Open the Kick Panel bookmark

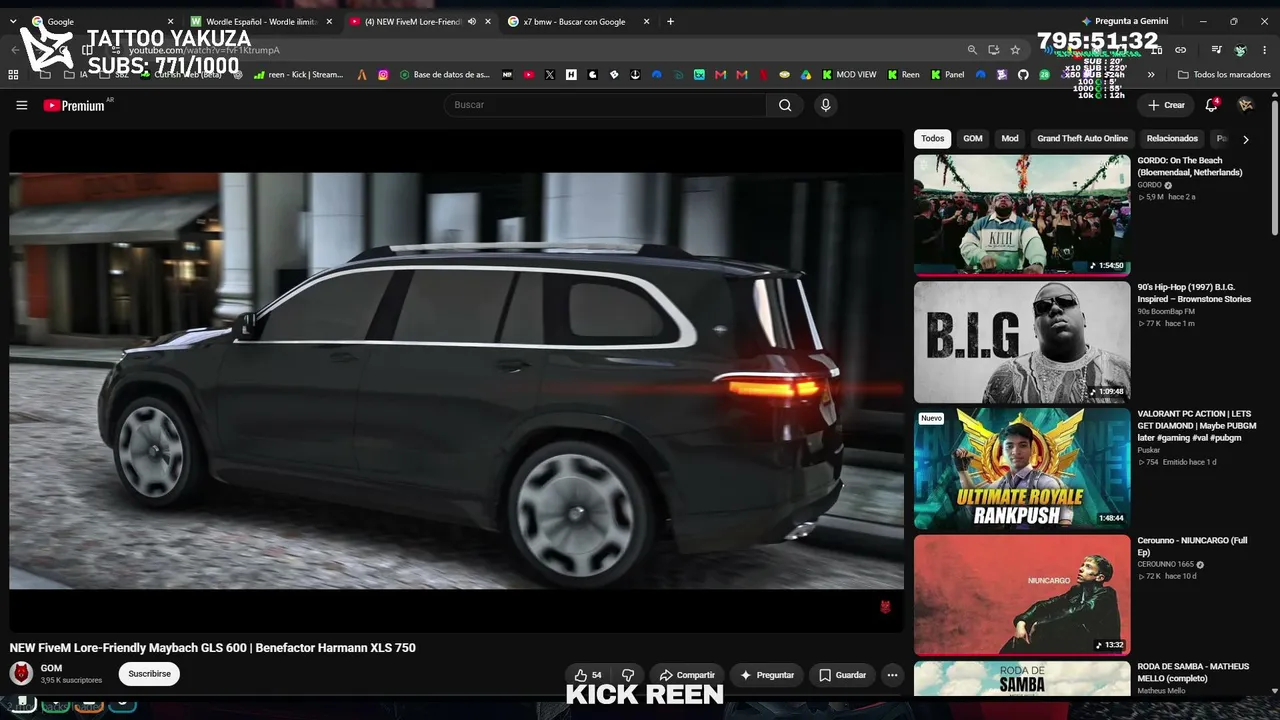click(x=947, y=74)
